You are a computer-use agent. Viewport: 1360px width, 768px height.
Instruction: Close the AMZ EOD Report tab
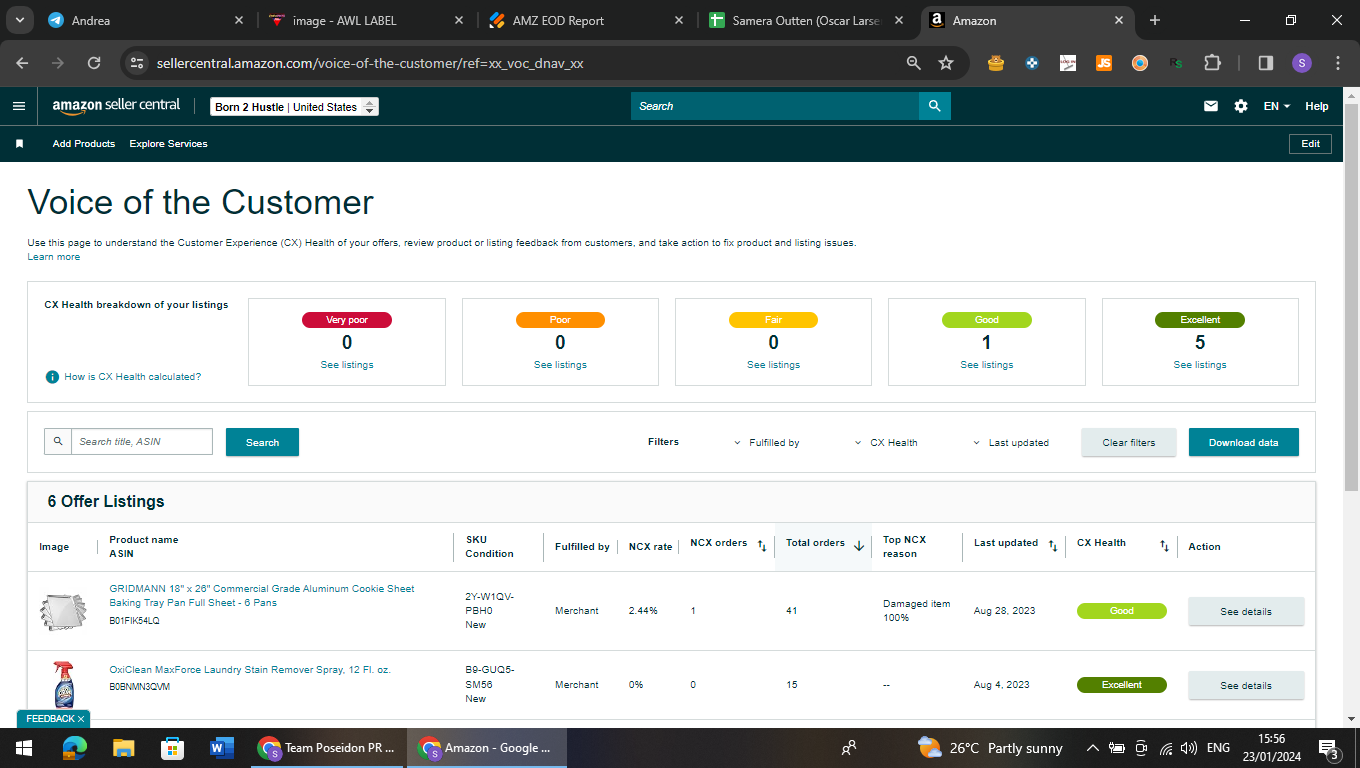pos(678,20)
